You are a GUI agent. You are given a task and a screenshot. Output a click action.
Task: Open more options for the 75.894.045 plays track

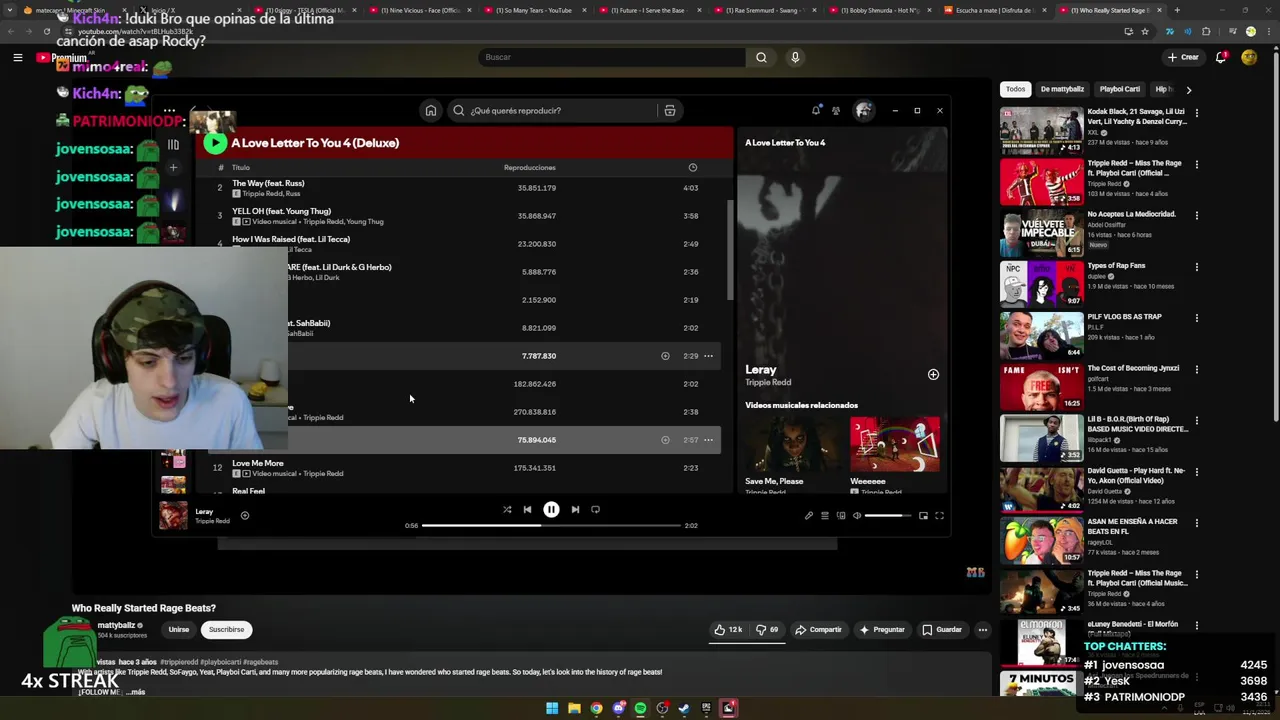point(708,440)
